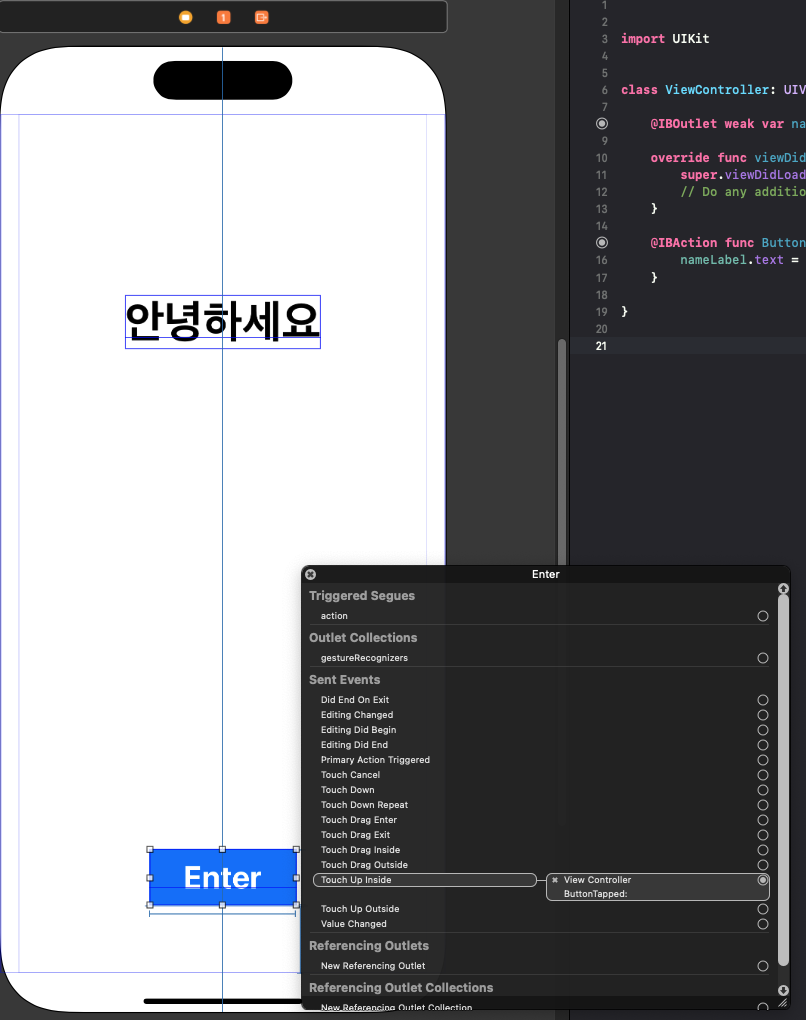Click the Value Changed connection circle
This screenshot has height=1020, width=806.
[763, 924]
